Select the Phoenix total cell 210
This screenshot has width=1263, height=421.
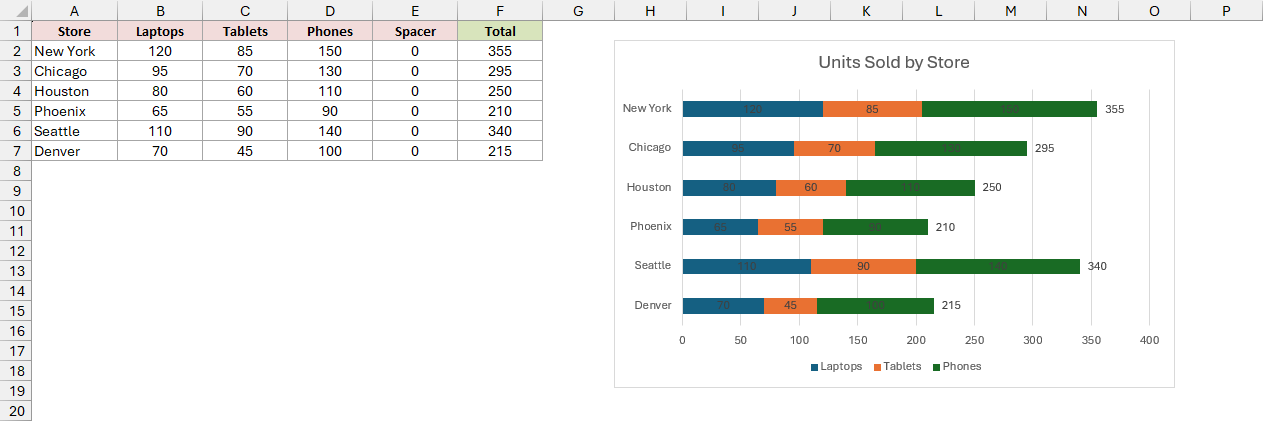coord(500,111)
